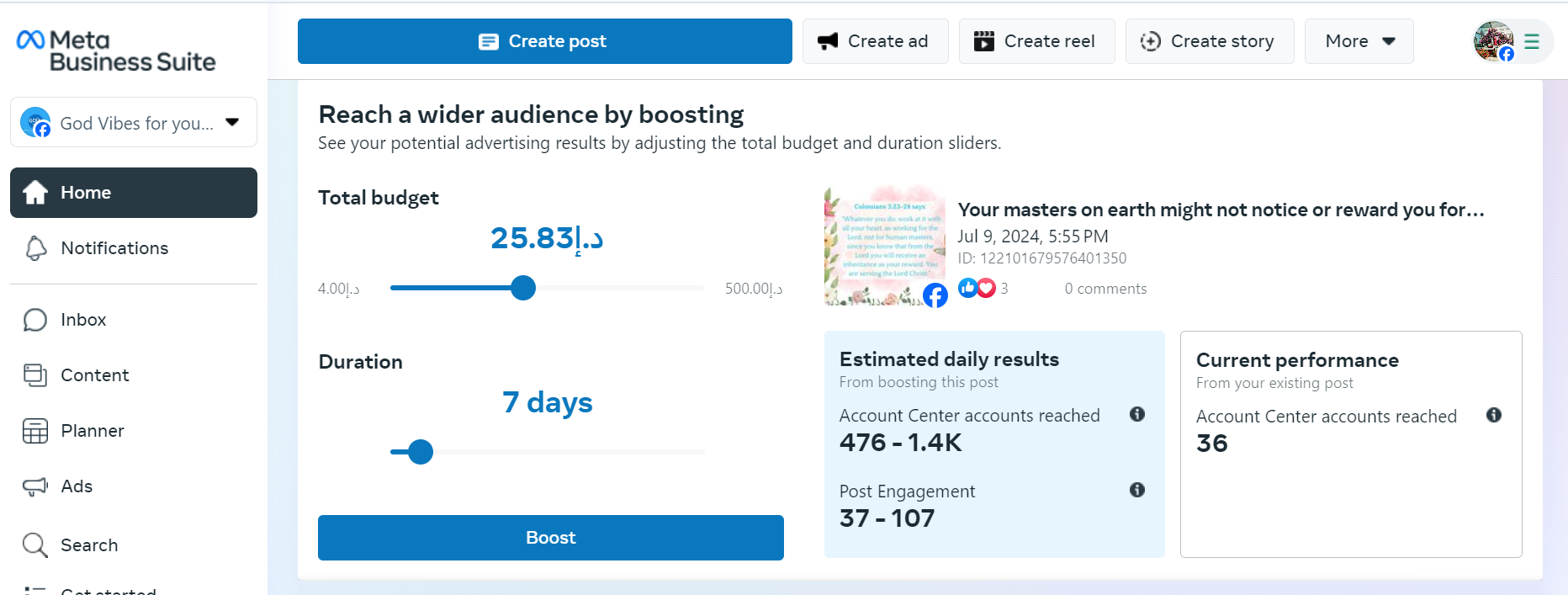This screenshot has width=1568, height=595.
Task: Show info for Post Engagement estimate
Action: pyautogui.click(x=1137, y=490)
